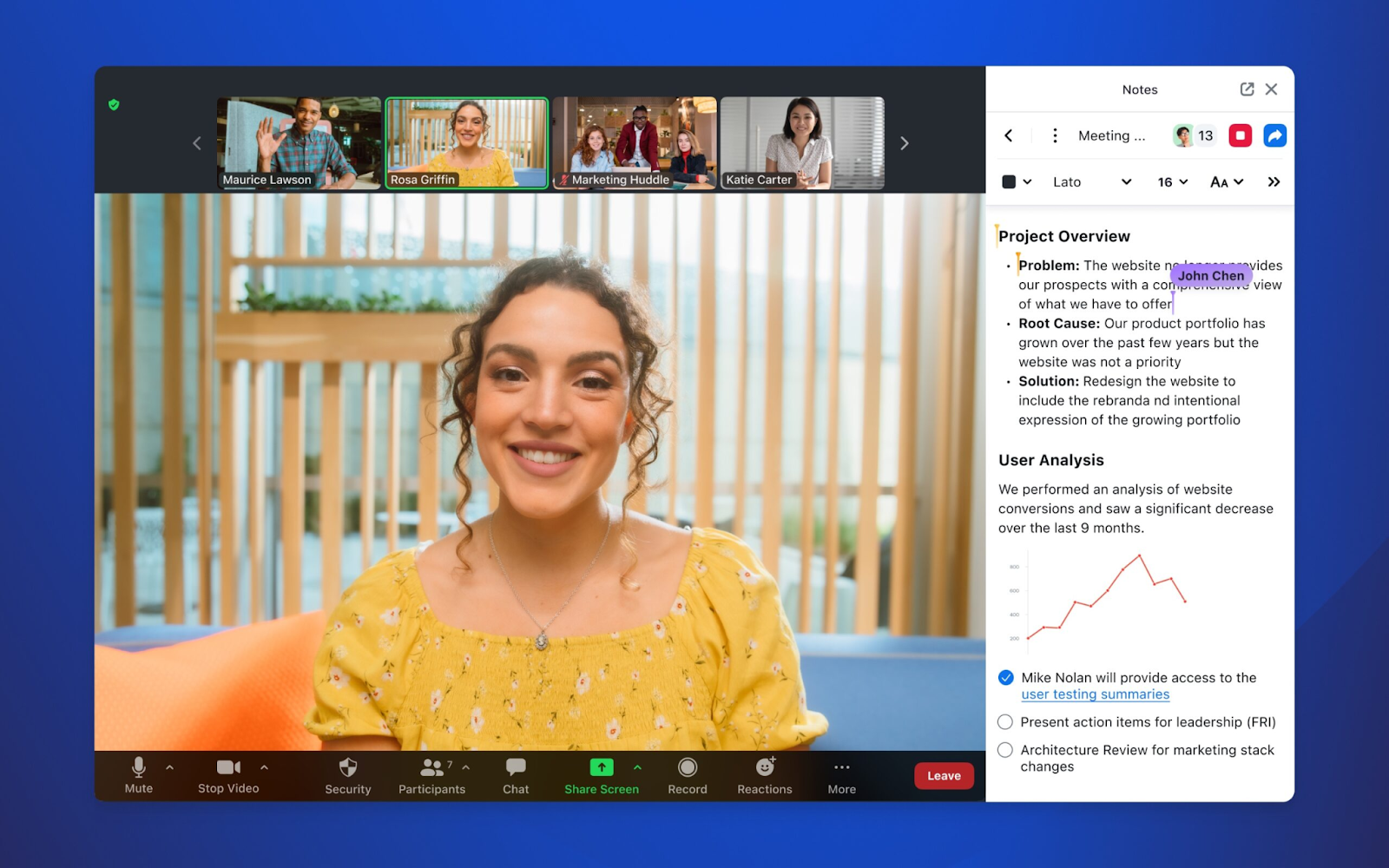The width and height of the screenshot is (1389, 868).
Task: Stop note collaboration with red stop button
Action: (1240, 135)
